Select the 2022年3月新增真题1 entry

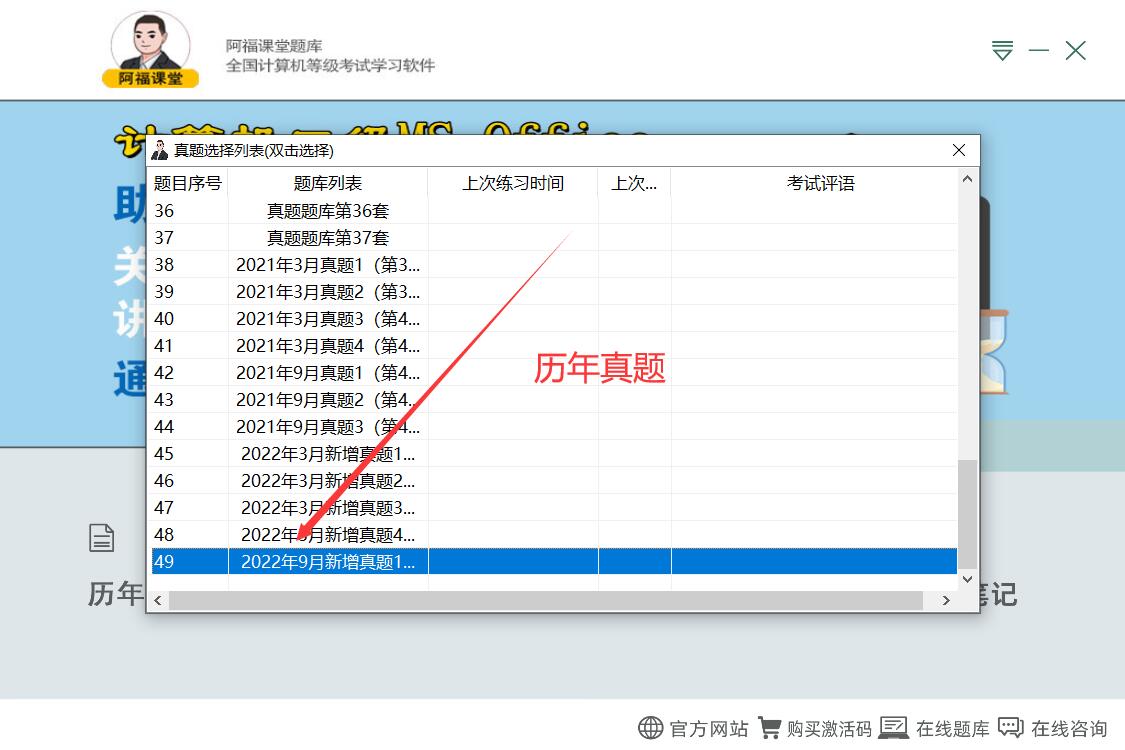pos(327,453)
